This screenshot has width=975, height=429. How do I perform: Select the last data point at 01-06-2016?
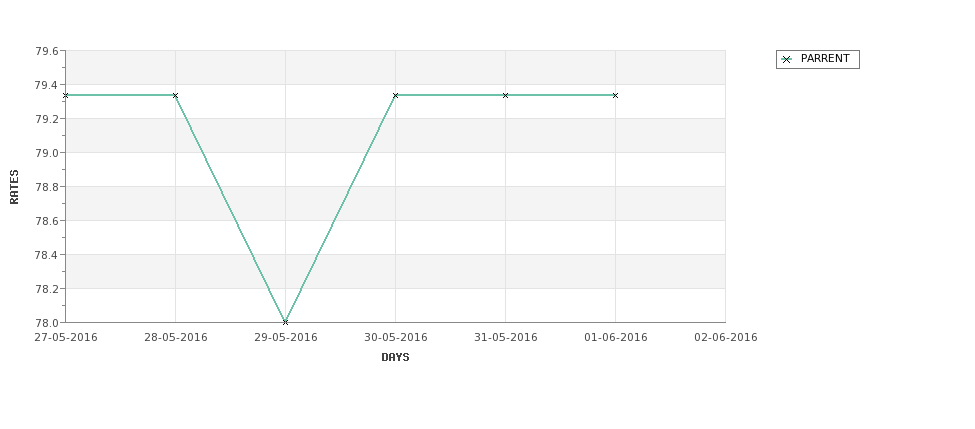pyautogui.click(x=616, y=95)
